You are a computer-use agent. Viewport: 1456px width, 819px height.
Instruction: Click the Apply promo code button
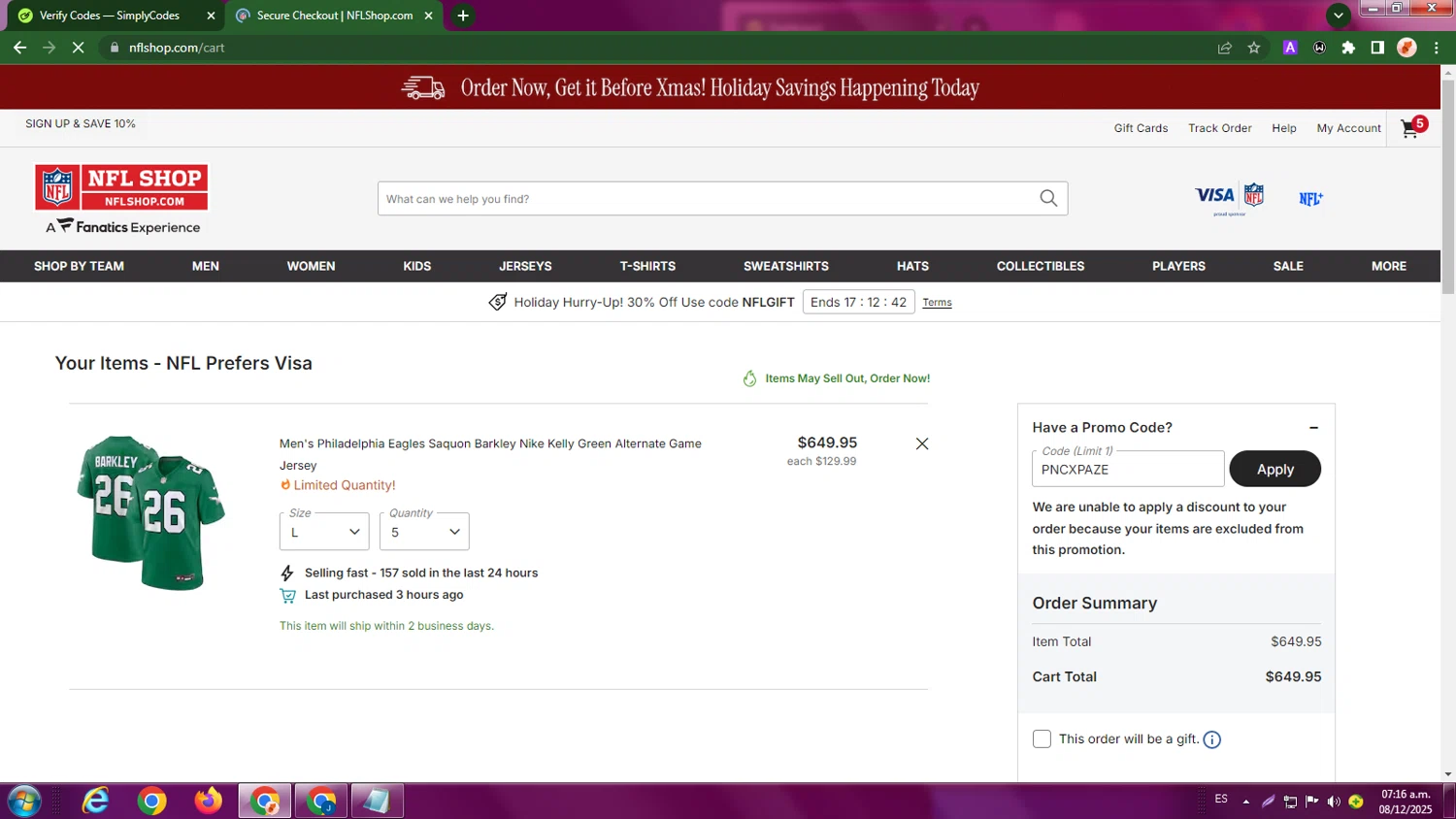click(1275, 469)
